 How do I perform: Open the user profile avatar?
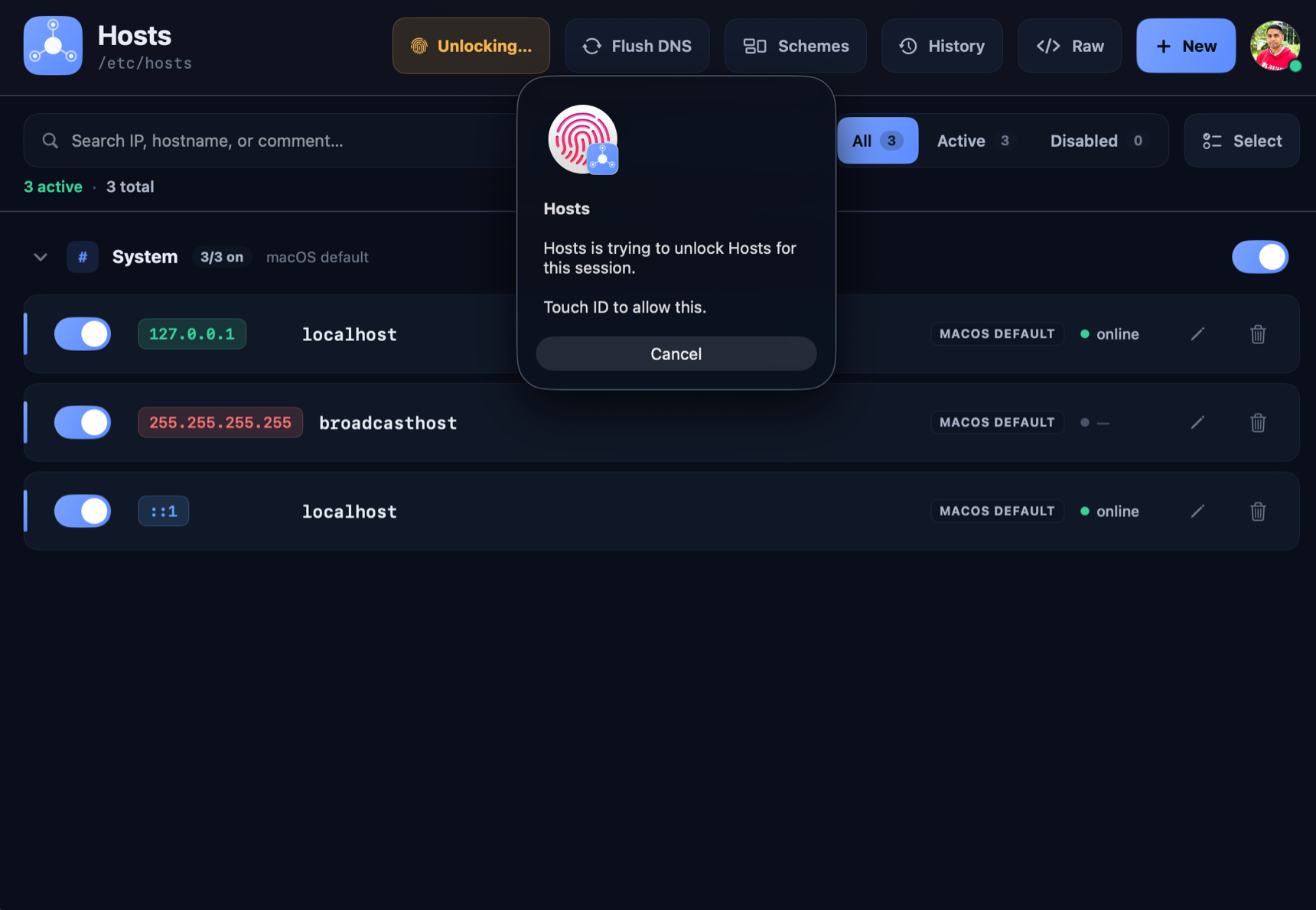(x=1275, y=46)
